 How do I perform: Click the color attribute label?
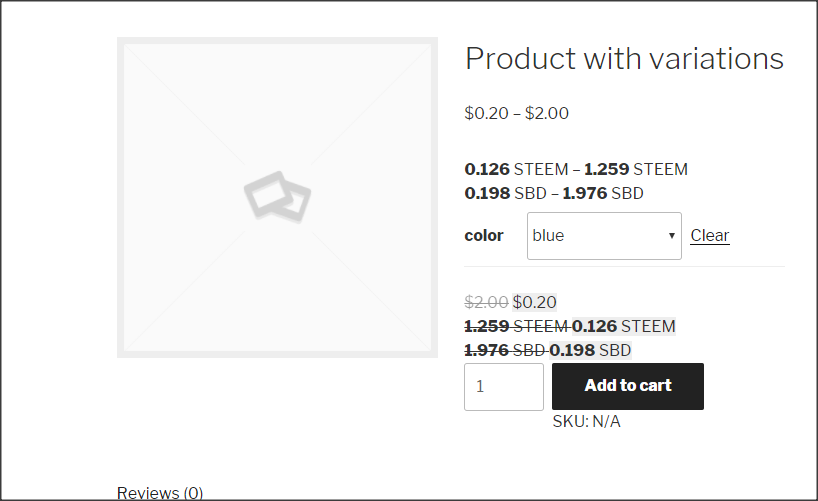point(484,236)
